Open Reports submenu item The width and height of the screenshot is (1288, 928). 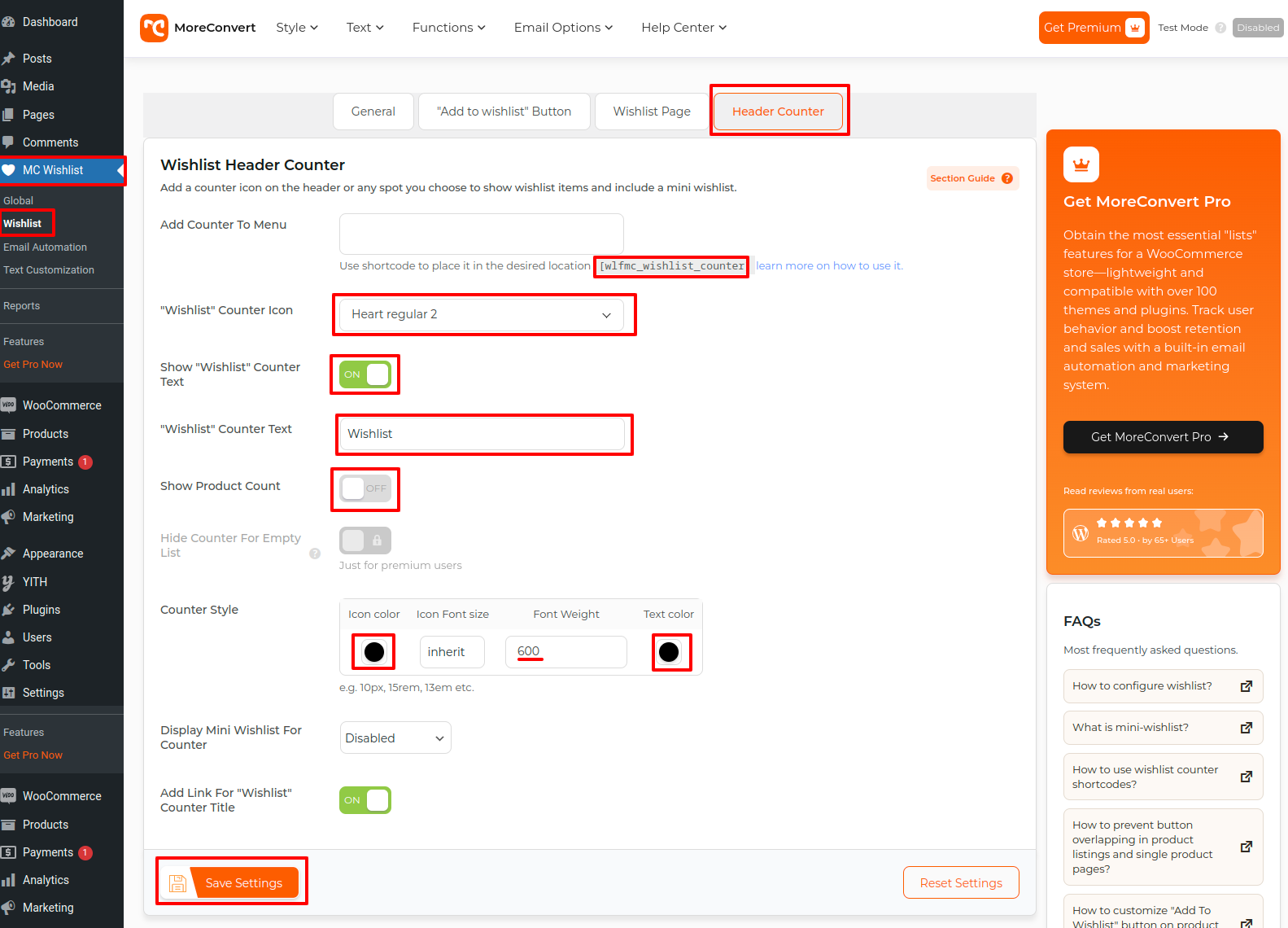click(21, 306)
